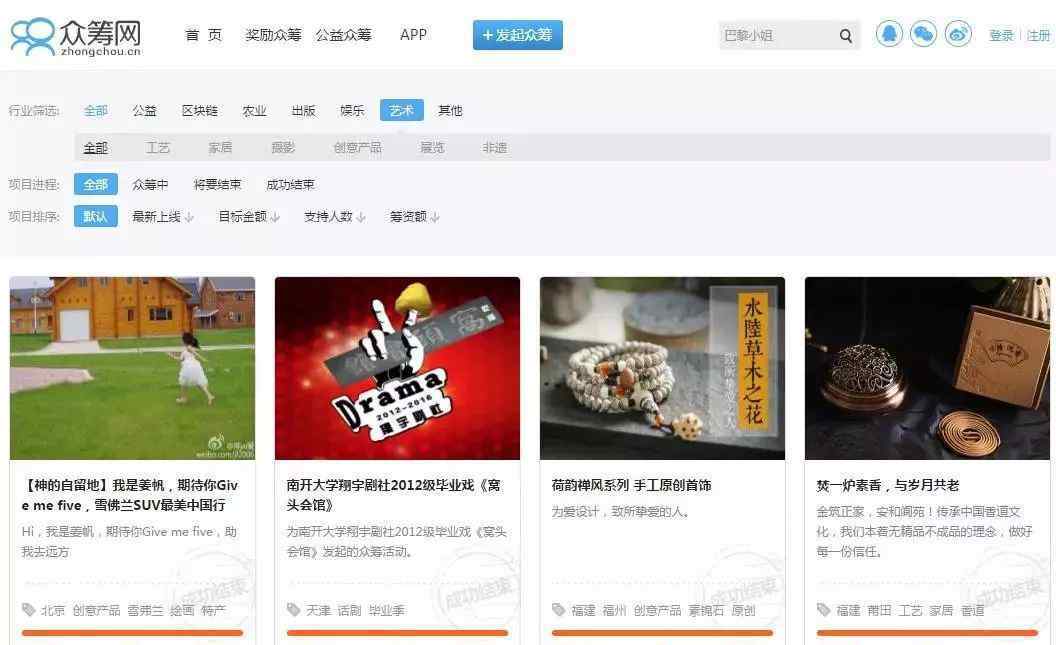Image resolution: width=1056 pixels, height=645 pixels.
Task: Click the search magnifier icon
Action: (x=846, y=36)
